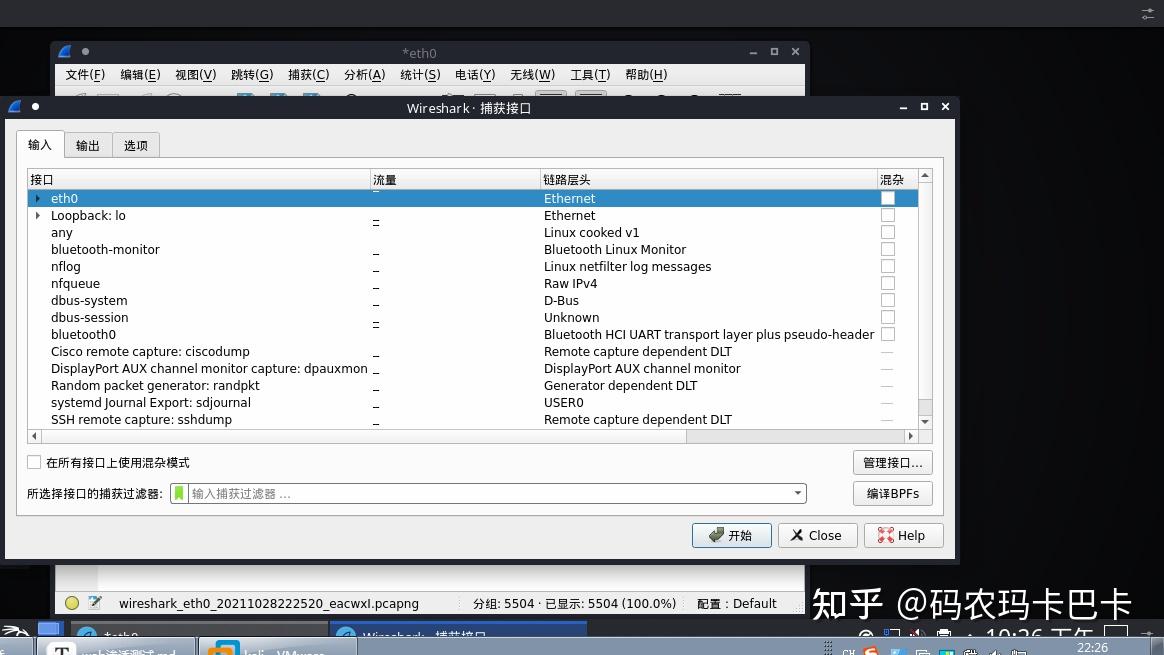
Task: Select the nflog interface row
Action: (472, 267)
